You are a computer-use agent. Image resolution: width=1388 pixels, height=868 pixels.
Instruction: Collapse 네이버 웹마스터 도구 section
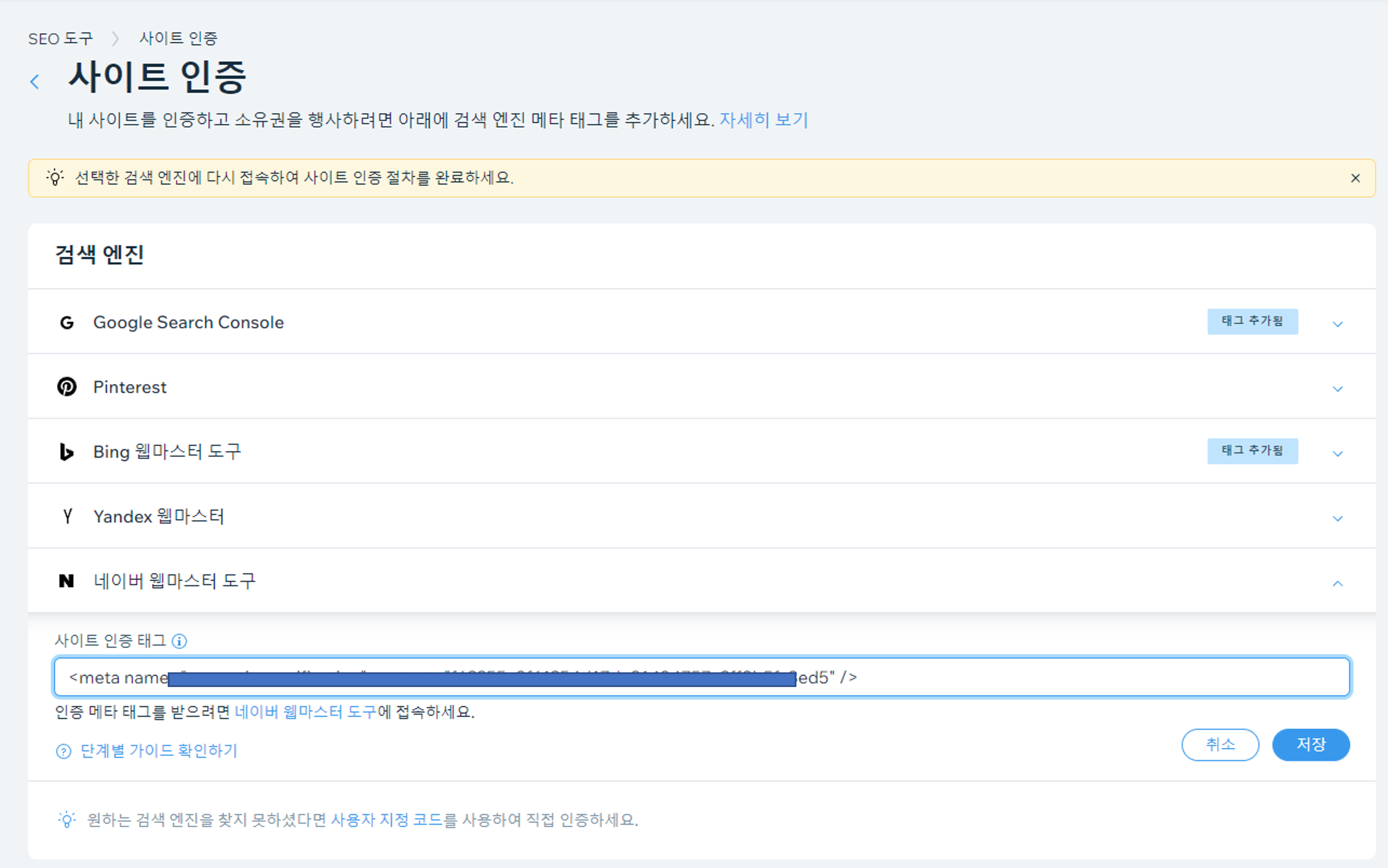pyautogui.click(x=1337, y=583)
